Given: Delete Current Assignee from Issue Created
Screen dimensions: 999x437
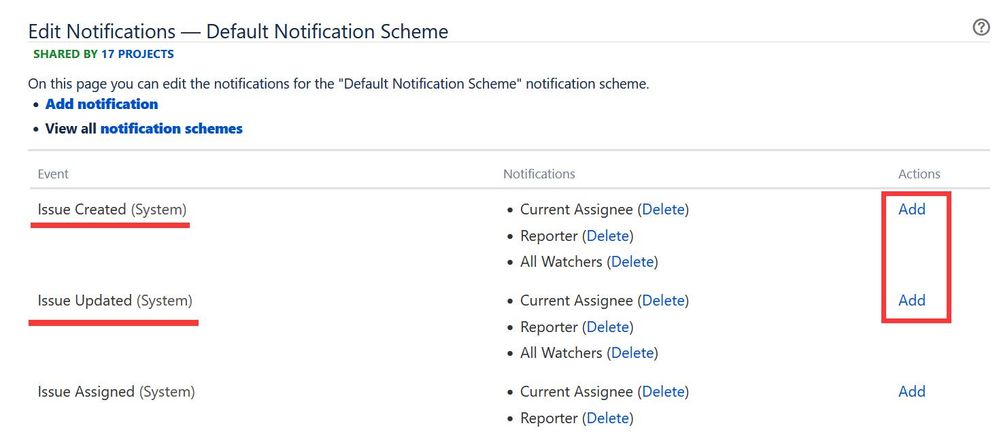Looking at the screenshot, I should pyautogui.click(x=663, y=209).
